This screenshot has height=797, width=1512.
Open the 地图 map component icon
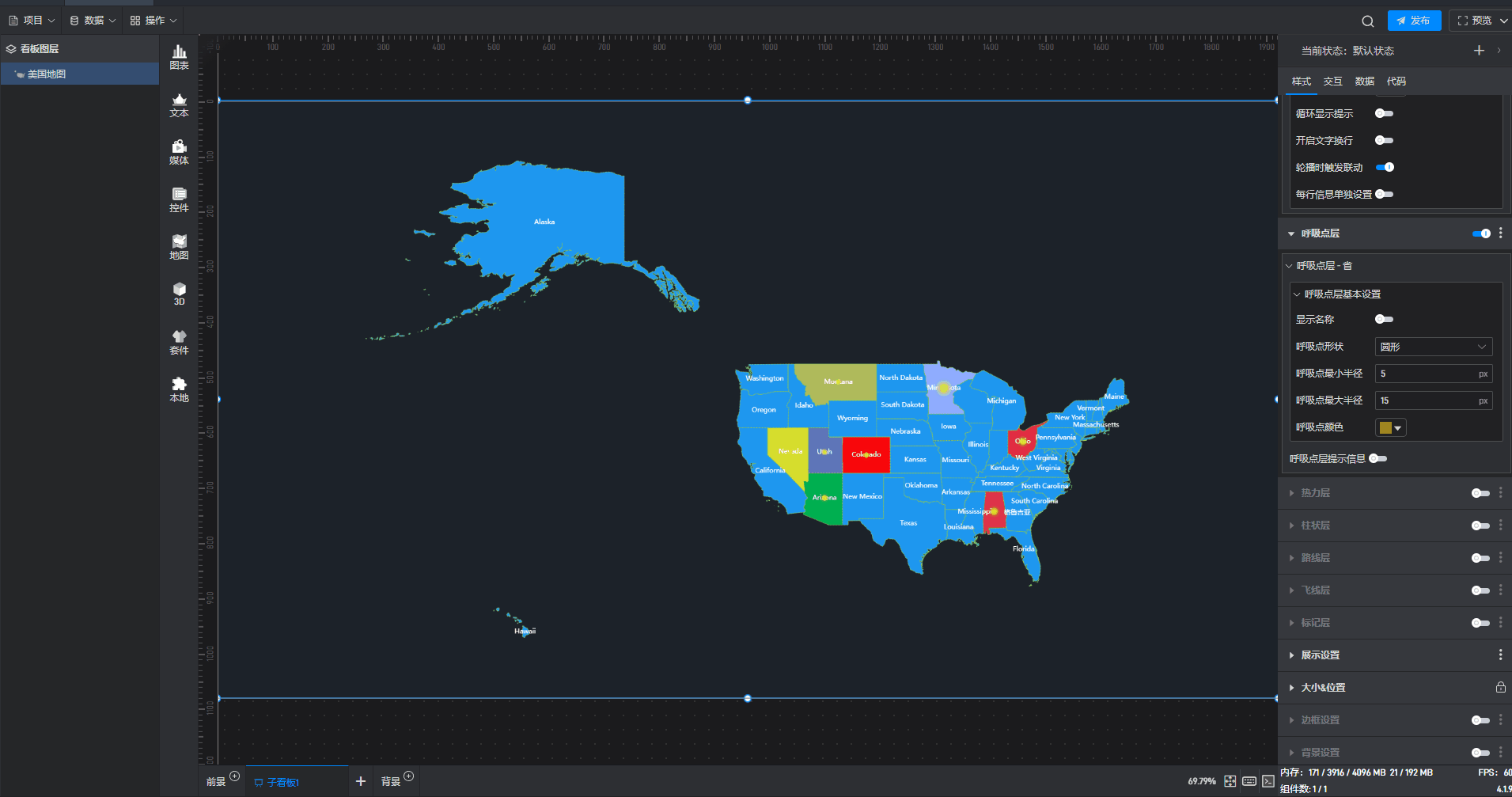179,247
